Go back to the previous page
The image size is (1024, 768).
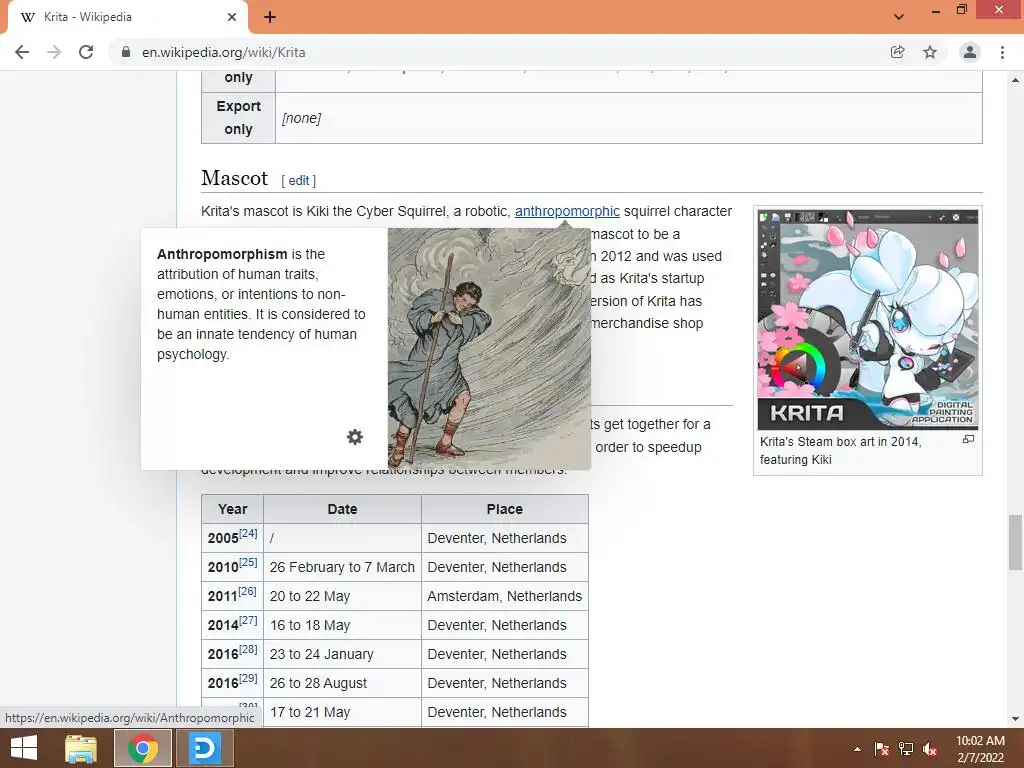point(22,52)
